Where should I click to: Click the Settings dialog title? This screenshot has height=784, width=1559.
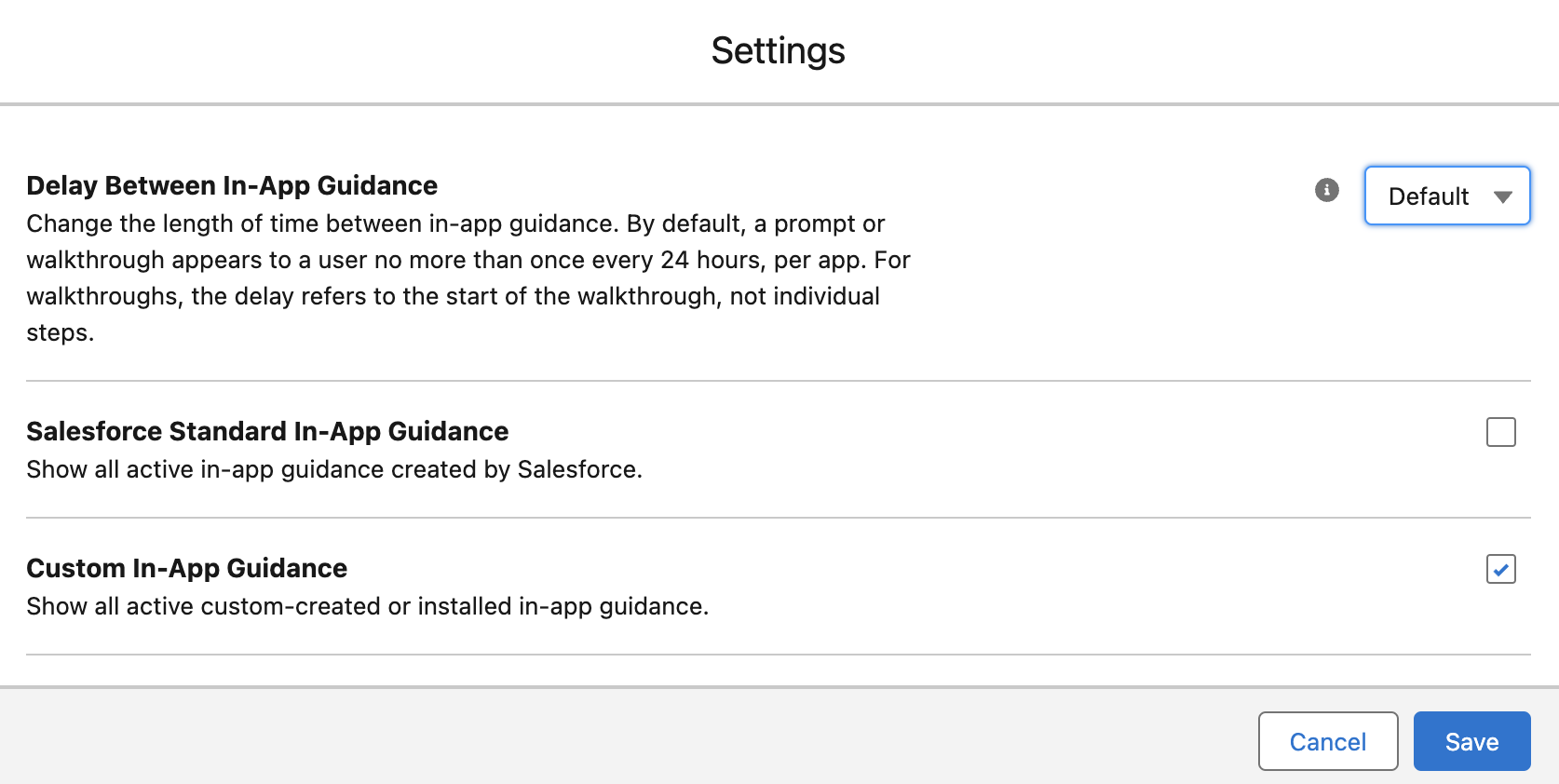point(778,50)
